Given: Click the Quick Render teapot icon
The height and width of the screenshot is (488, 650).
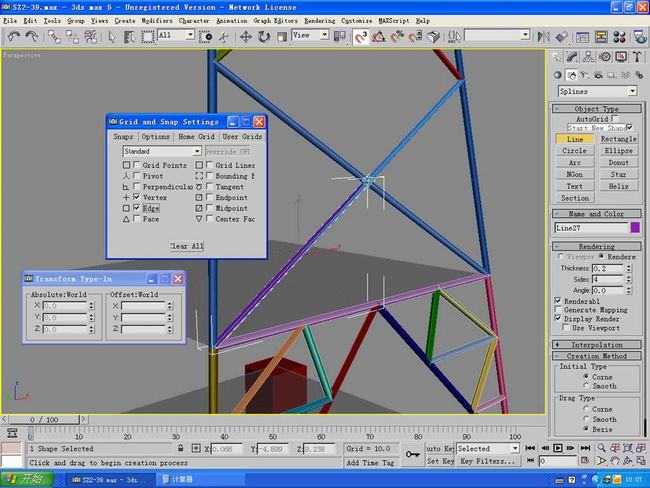Looking at the screenshot, I should click(x=640, y=36).
